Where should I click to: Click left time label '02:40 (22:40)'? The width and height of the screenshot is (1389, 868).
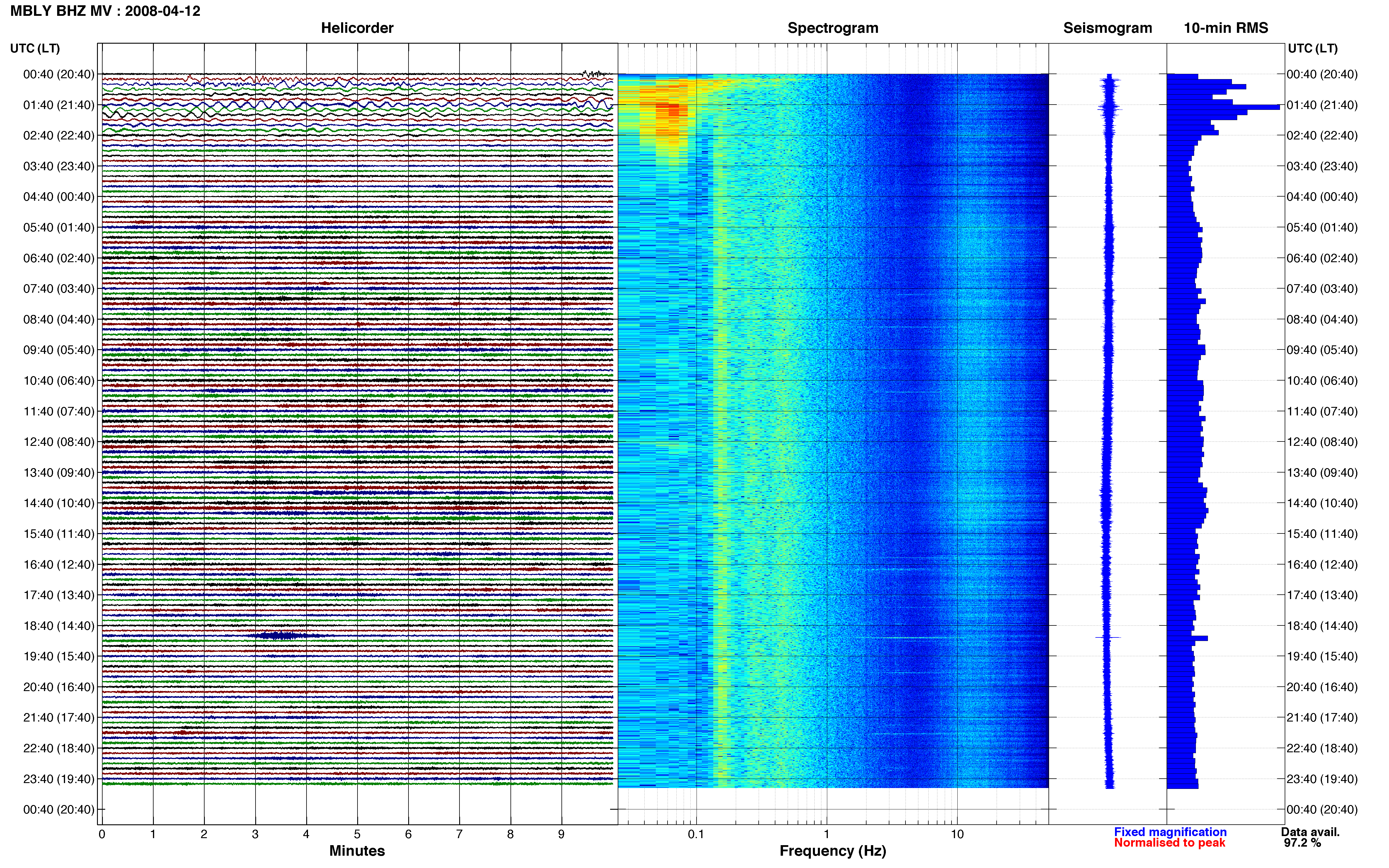(59, 135)
